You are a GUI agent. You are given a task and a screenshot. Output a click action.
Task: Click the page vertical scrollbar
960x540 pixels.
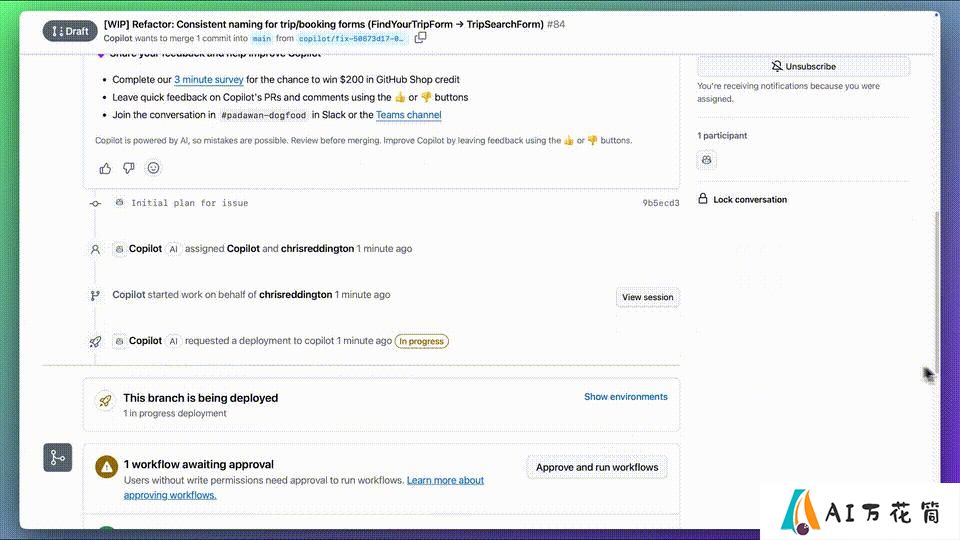click(936, 291)
